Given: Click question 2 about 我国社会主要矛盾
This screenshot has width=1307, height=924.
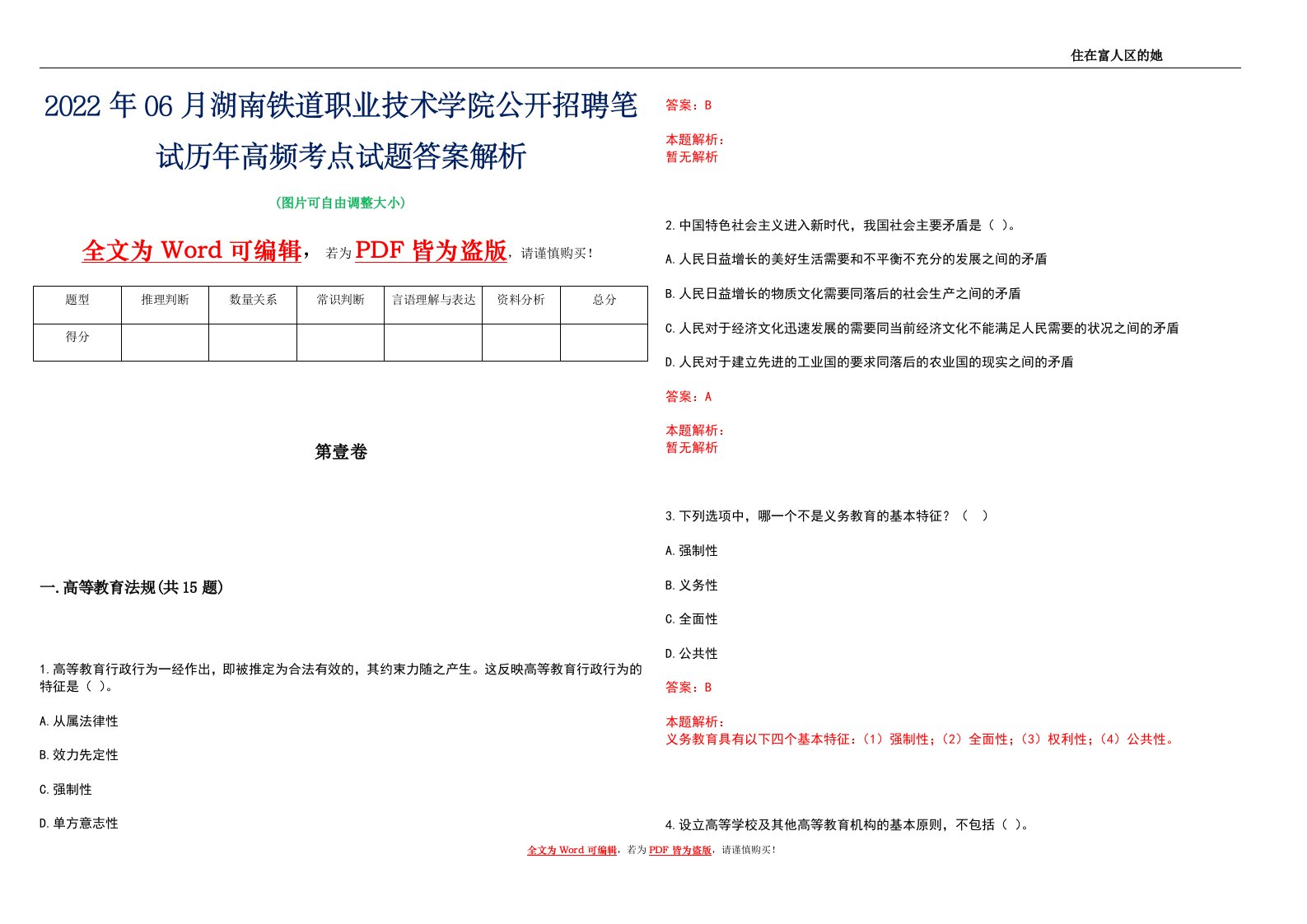Looking at the screenshot, I should click(x=842, y=226).
